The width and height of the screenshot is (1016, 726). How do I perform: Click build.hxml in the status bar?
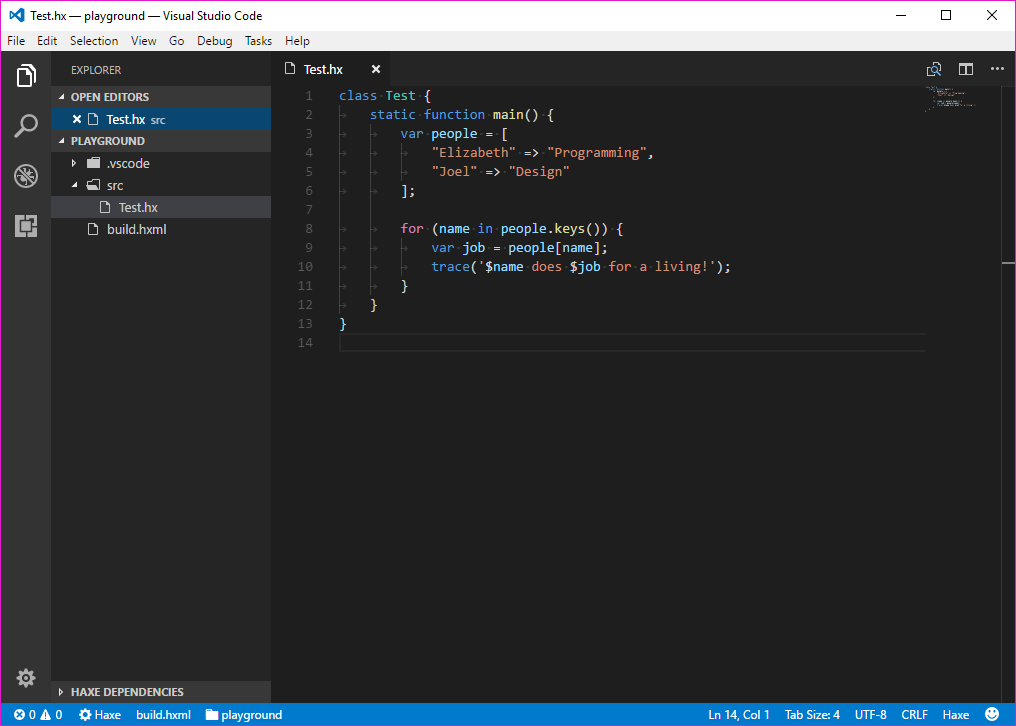[163, 715]
